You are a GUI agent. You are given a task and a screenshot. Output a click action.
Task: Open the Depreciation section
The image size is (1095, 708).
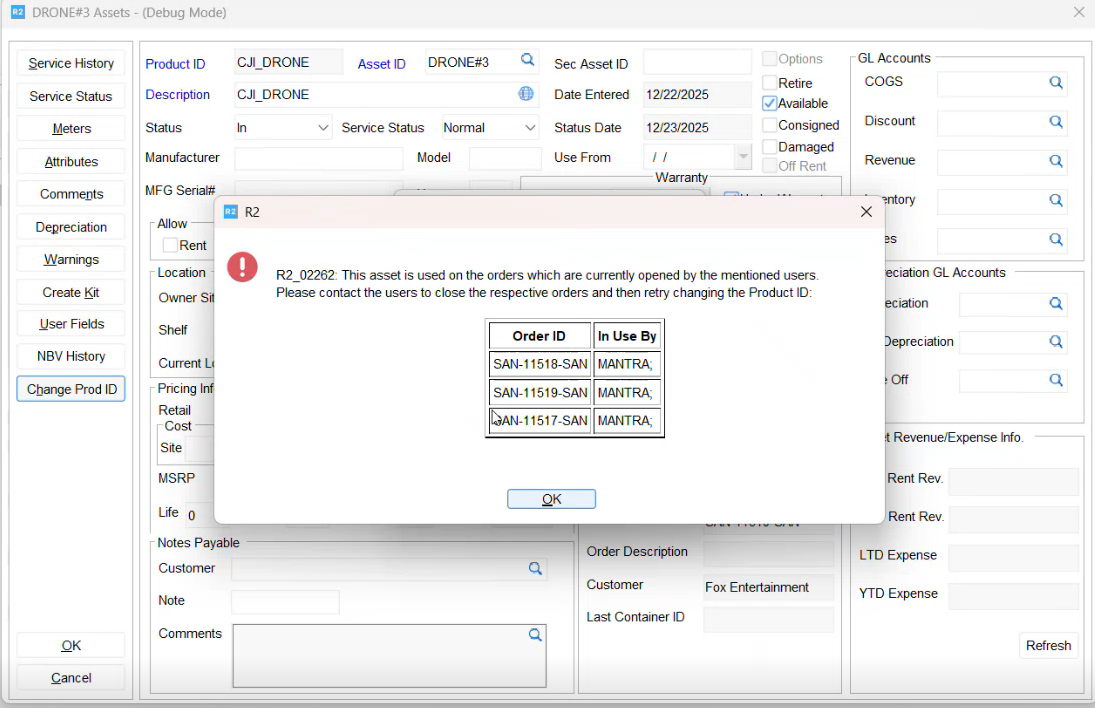pos(71,227)
